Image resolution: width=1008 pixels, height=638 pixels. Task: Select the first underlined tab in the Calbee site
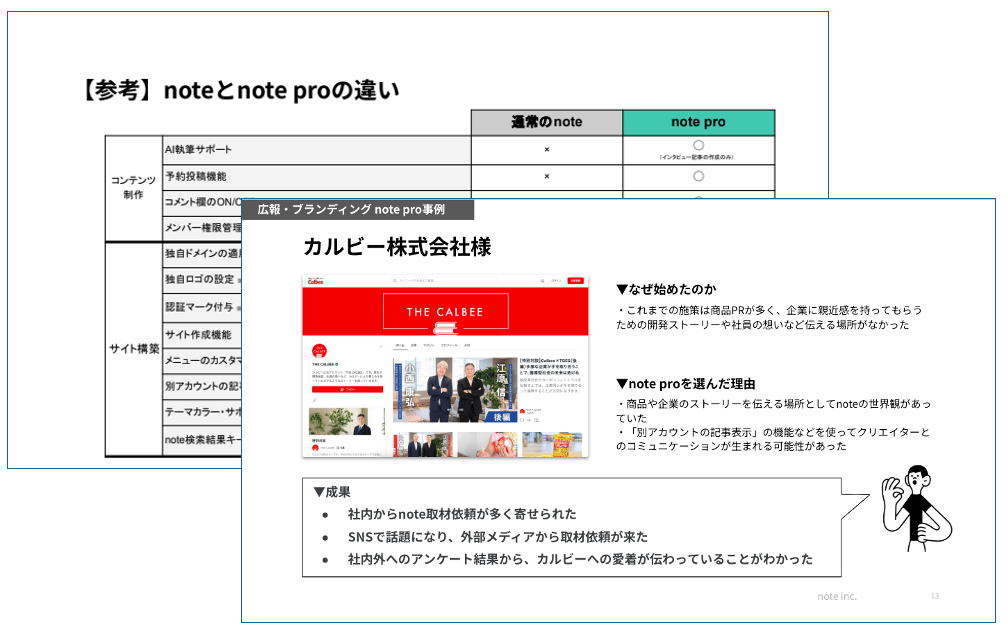tap(400, 345)
